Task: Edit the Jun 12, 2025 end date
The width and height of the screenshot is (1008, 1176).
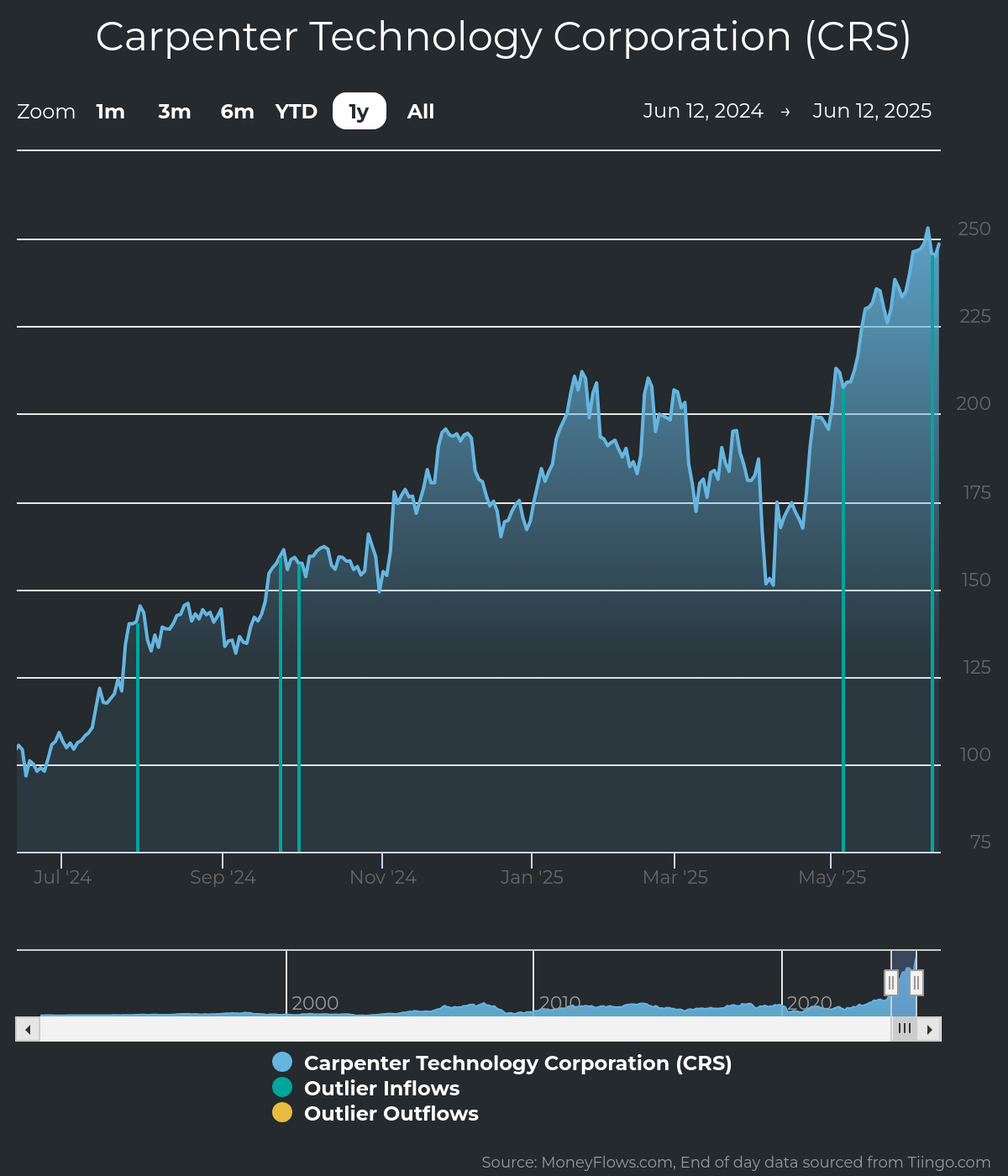Action: tap(872, 111)
